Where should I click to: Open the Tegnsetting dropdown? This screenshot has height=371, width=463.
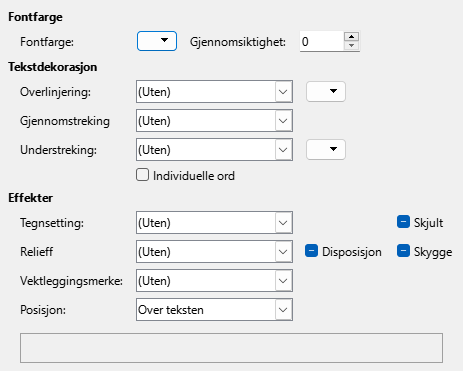[214, 222]
